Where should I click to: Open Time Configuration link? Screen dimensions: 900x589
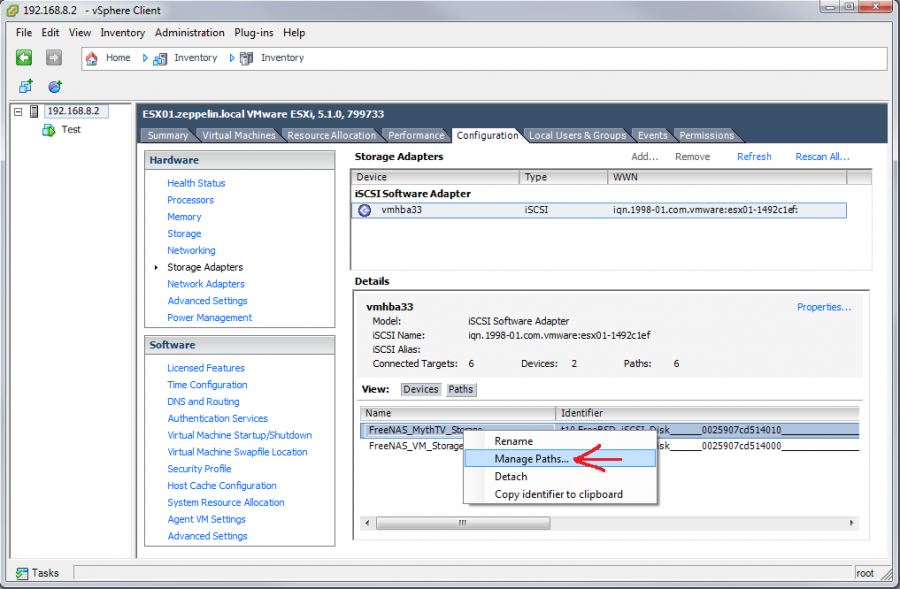pyautogui.click(x=207, y=385)
